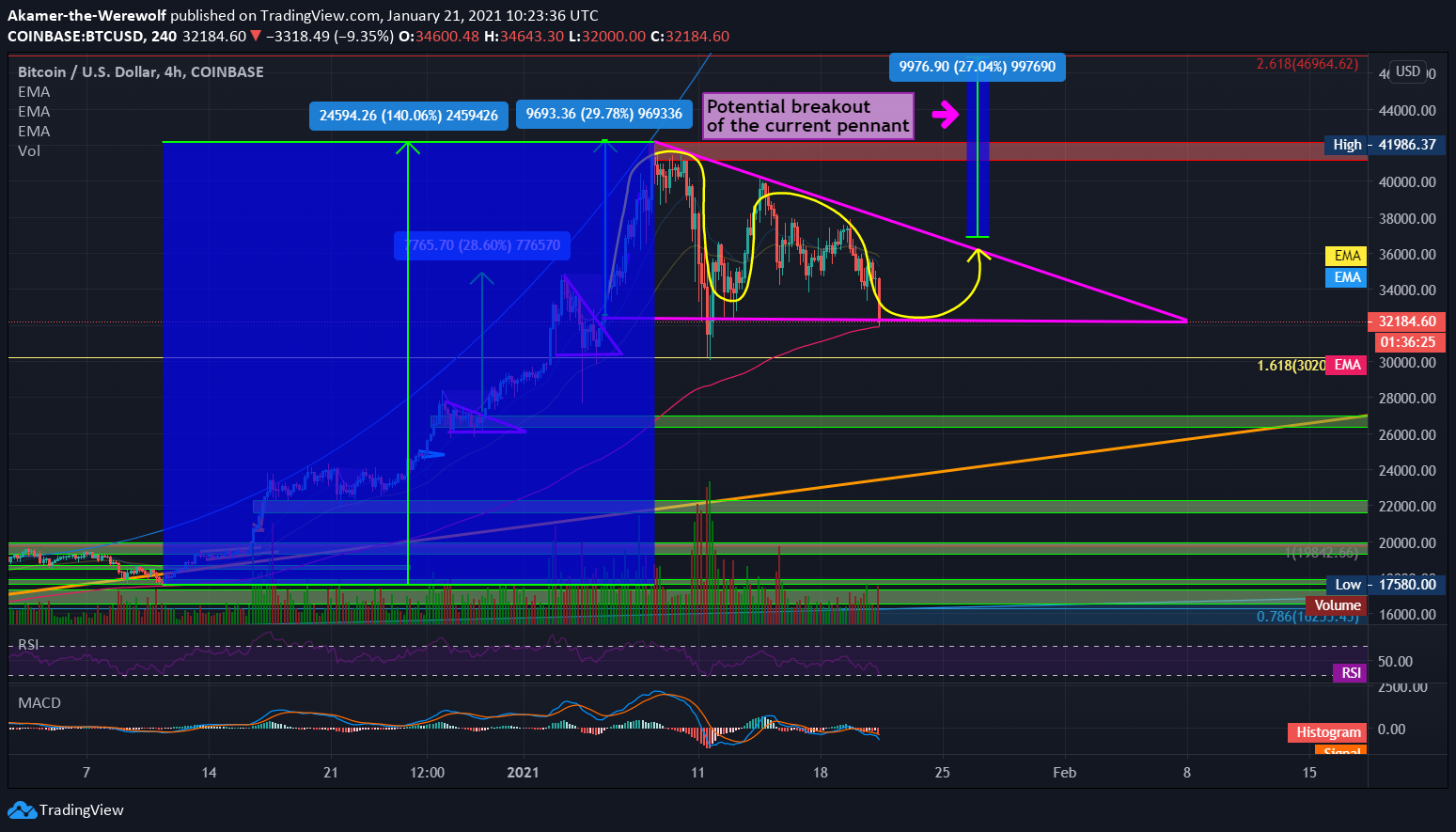The width and height of the screenshot is (1456, 832).
Task: Click the 9693.36 (29.78%) measurement label
Action: (604, 114)
